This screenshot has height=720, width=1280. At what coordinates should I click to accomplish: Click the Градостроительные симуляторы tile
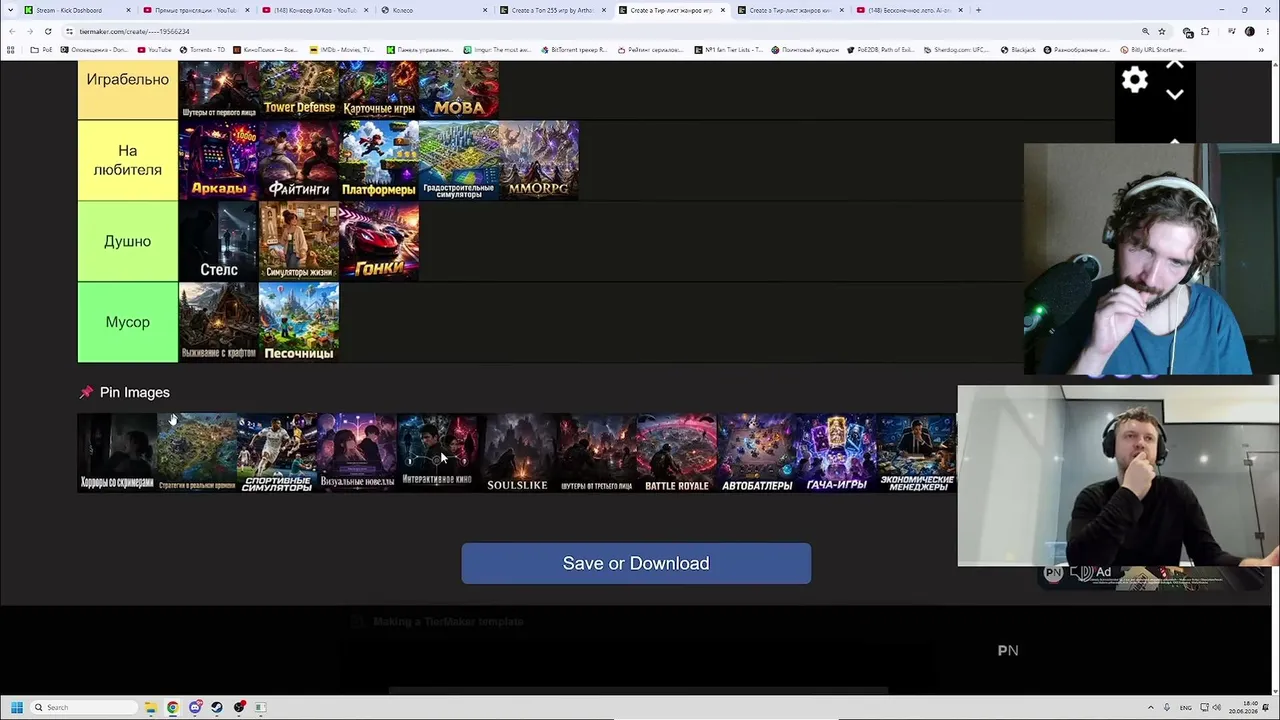(x=459, y=160)
